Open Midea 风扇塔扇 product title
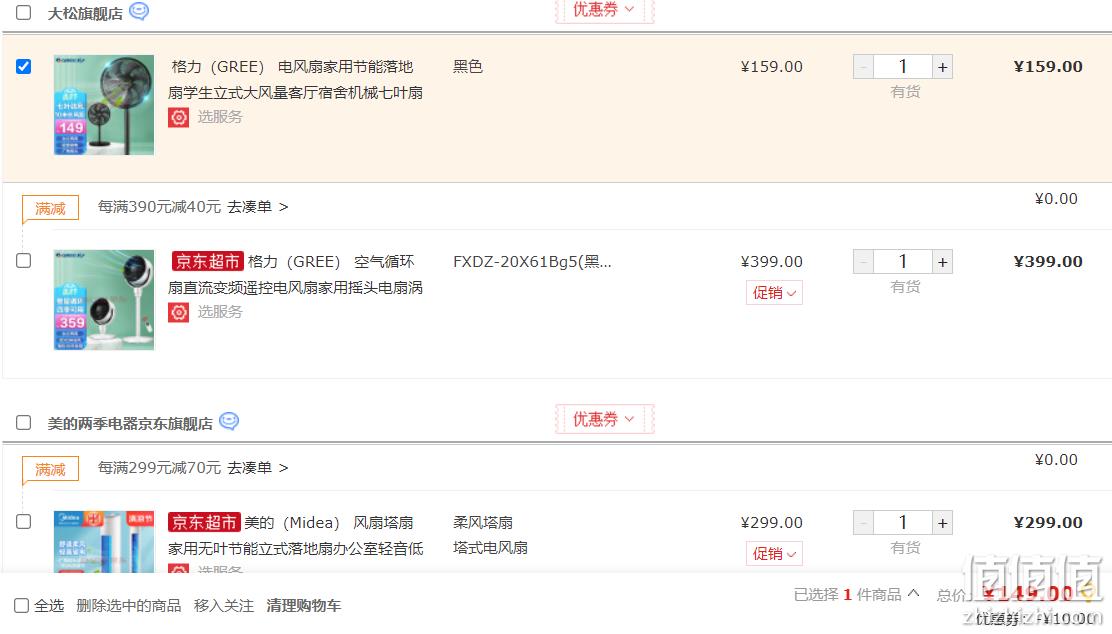 click(295, 535)
